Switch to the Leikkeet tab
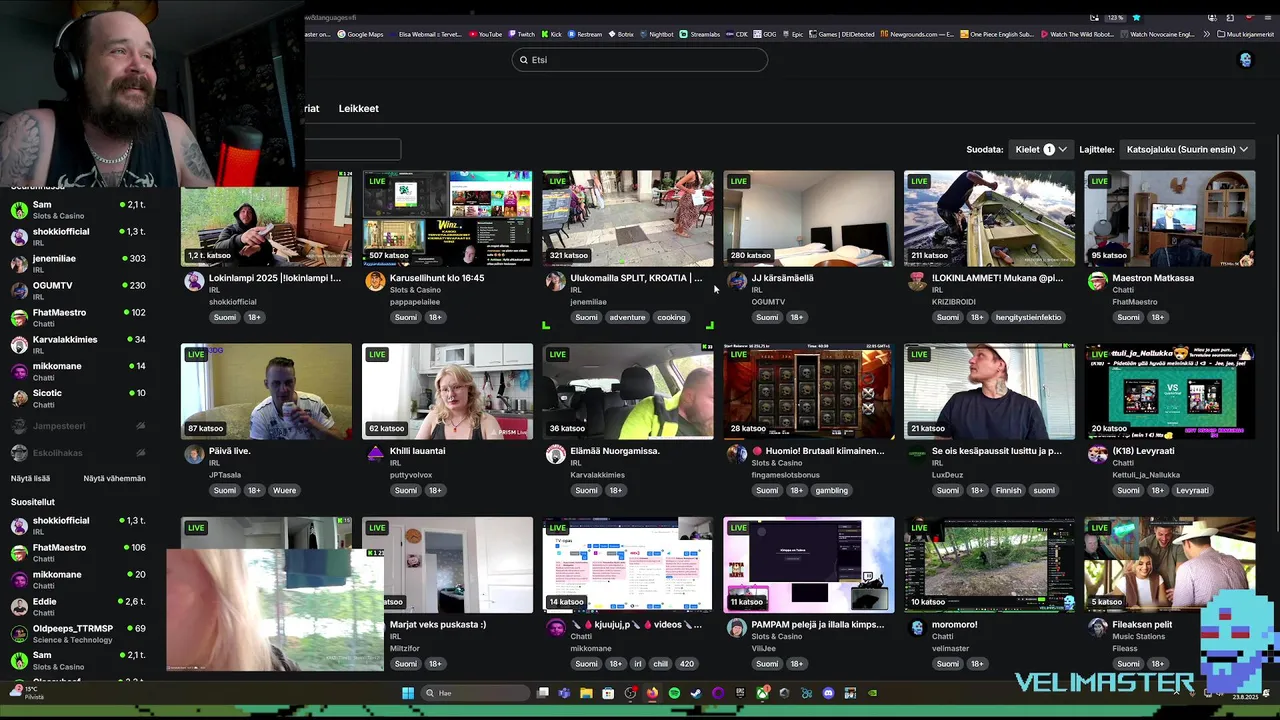The height and width of the screenshot is (720, 1280). 358,108
